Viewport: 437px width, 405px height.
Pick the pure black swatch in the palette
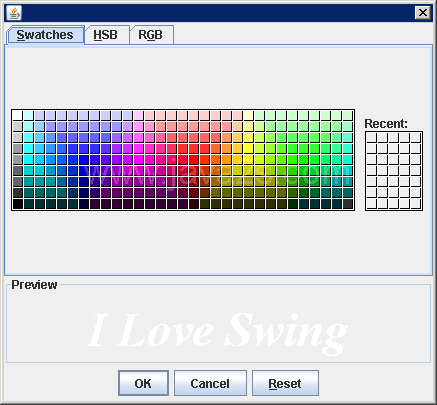(x=17, y=204)
